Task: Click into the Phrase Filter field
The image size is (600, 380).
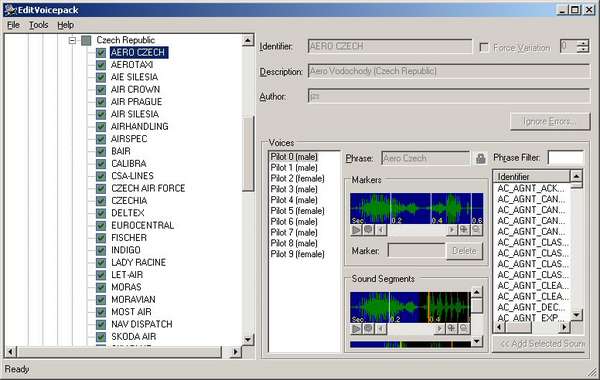Action: (x=565, y=158)
